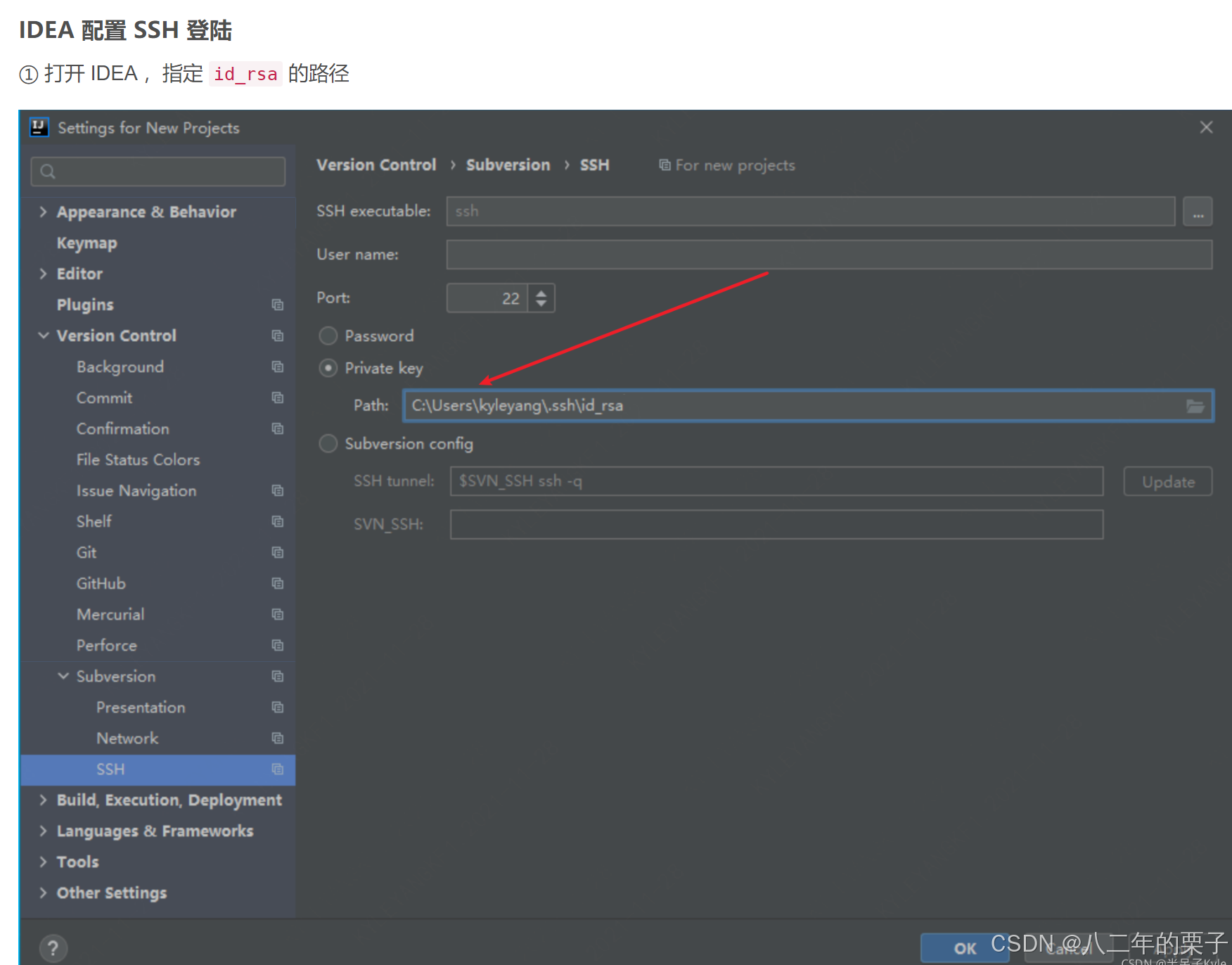Click the per-project icon beside Subversion

coord(278,676)
